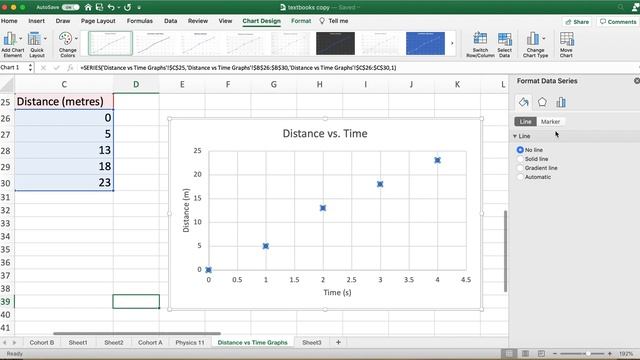Open Change Colors palette
Viewport: 640px width, 360px height.
click(x=67, y=44)
